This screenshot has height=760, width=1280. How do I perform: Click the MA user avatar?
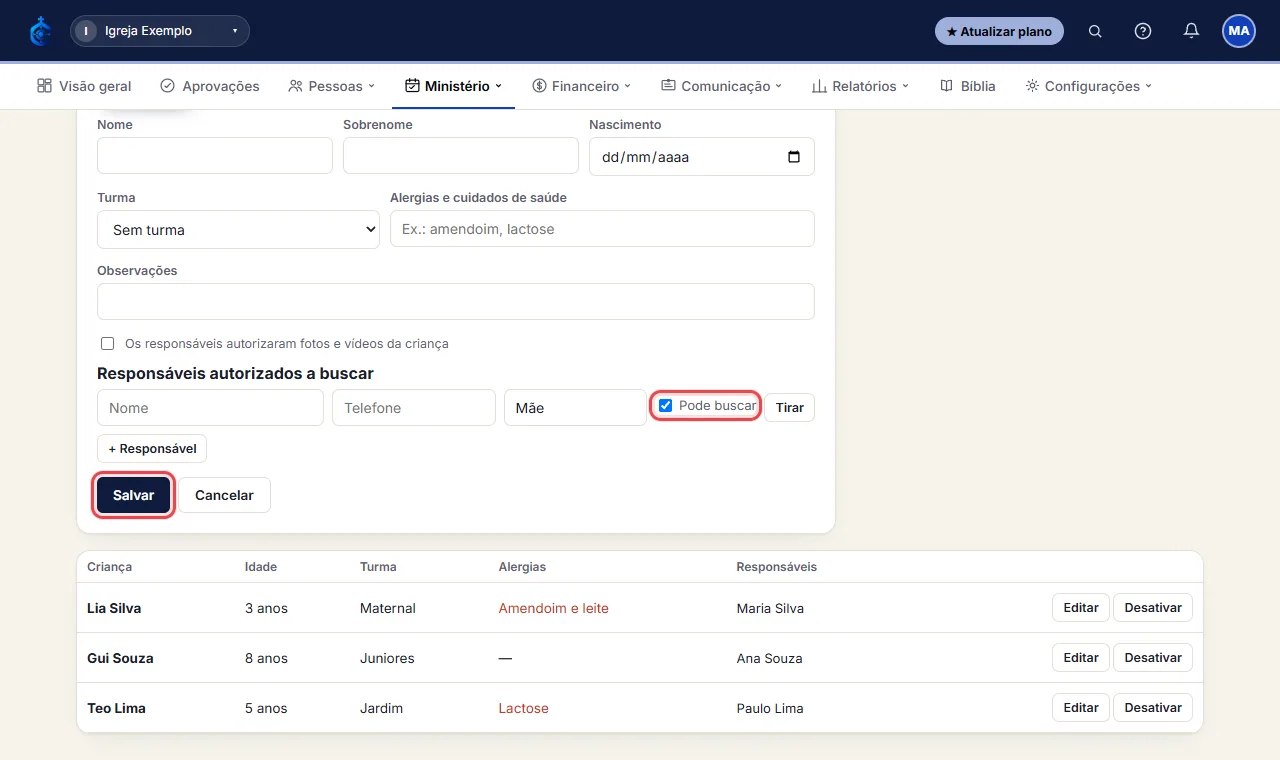[x=1239, y=31]
